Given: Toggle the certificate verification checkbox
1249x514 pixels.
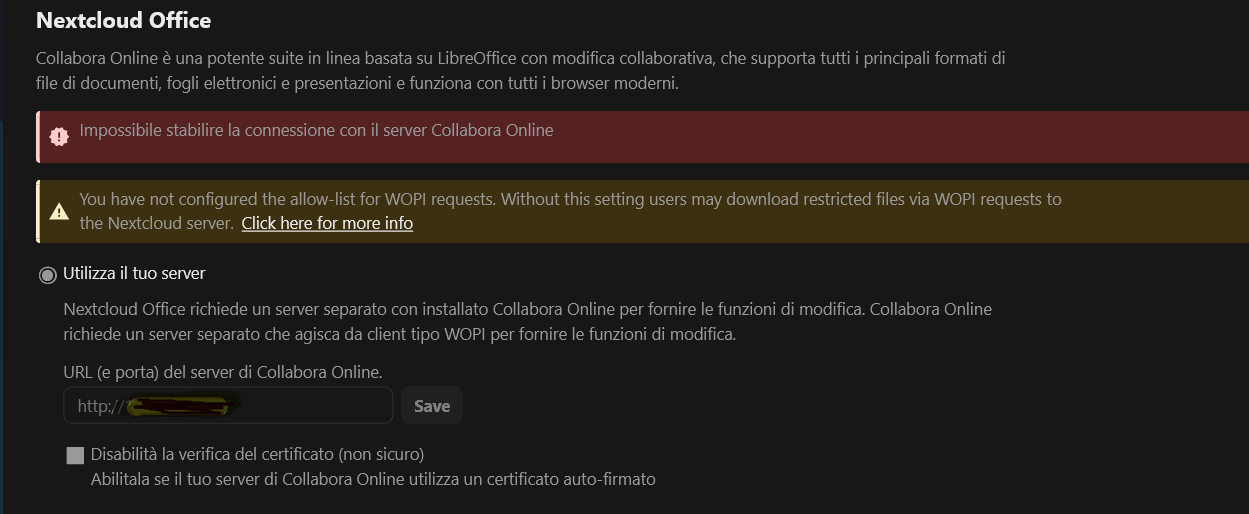Looking at the screenshot, I should click(75, 456).
